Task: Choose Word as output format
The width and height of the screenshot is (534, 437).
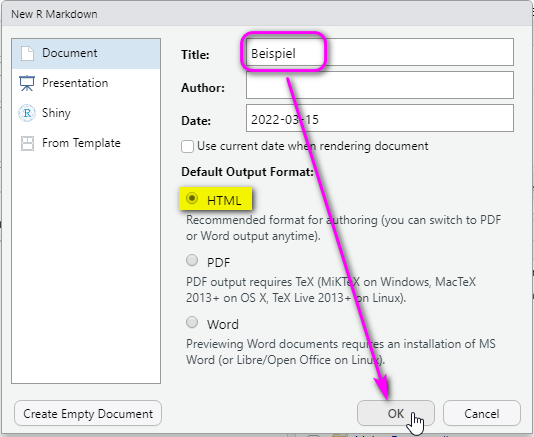Action: [192, 322]
